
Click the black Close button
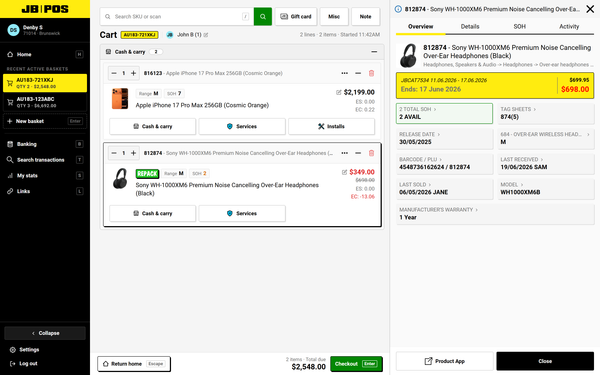(545, 361)
